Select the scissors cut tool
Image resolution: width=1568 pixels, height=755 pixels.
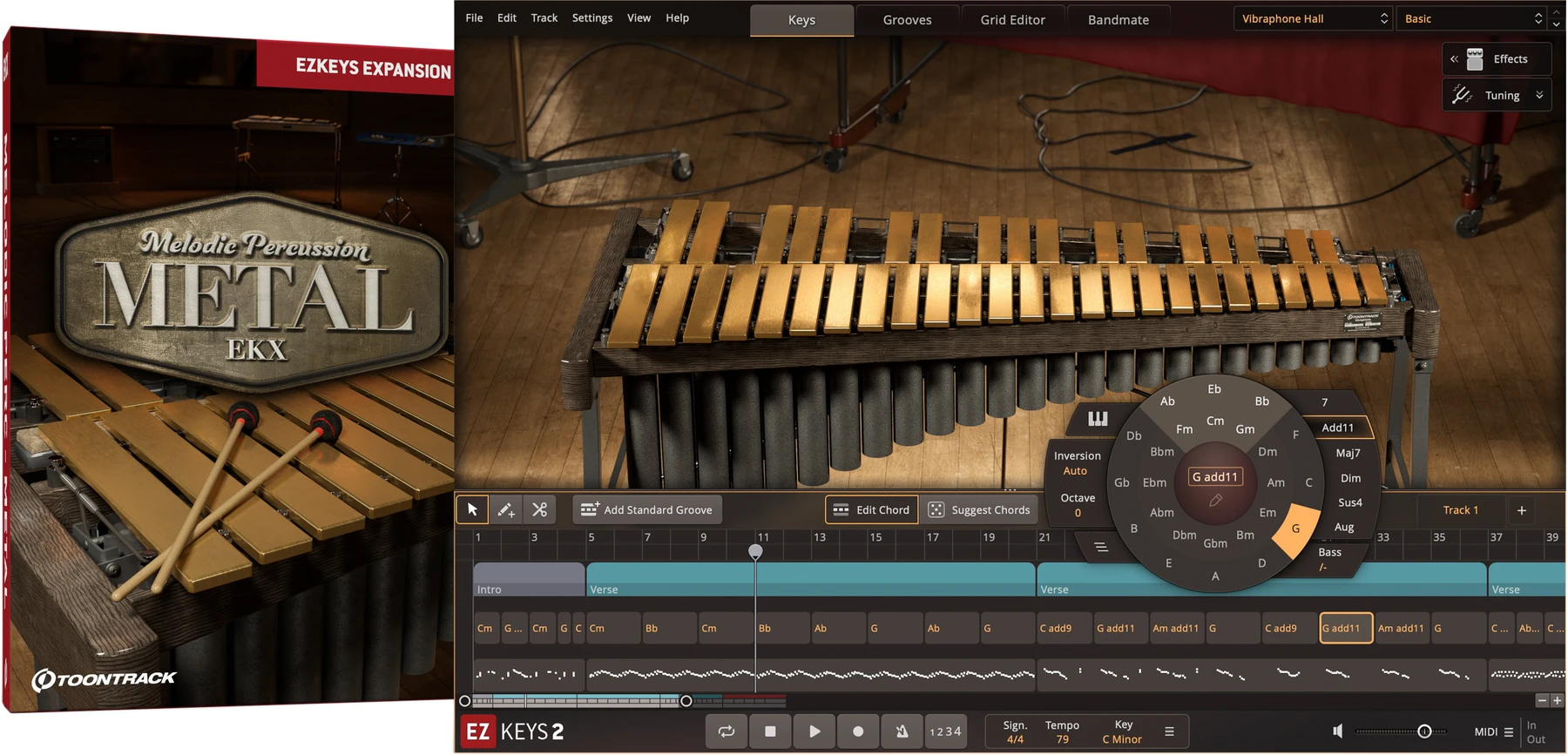click(x=540, y=509)
